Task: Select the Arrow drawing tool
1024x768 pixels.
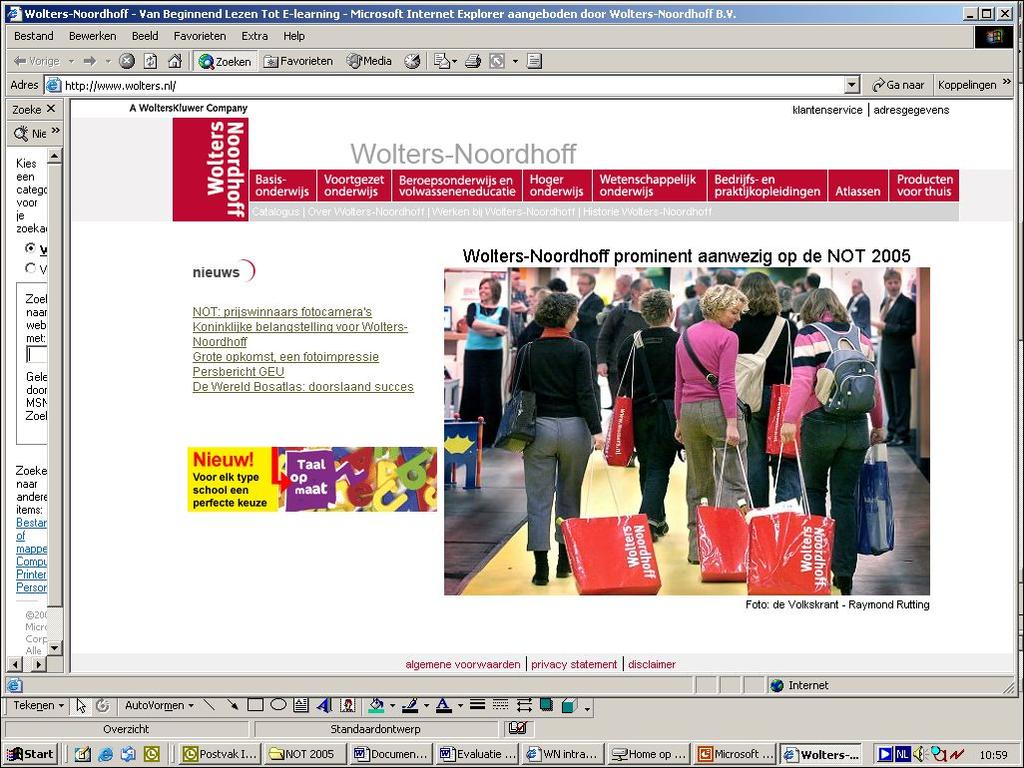Action: (232, 705)
